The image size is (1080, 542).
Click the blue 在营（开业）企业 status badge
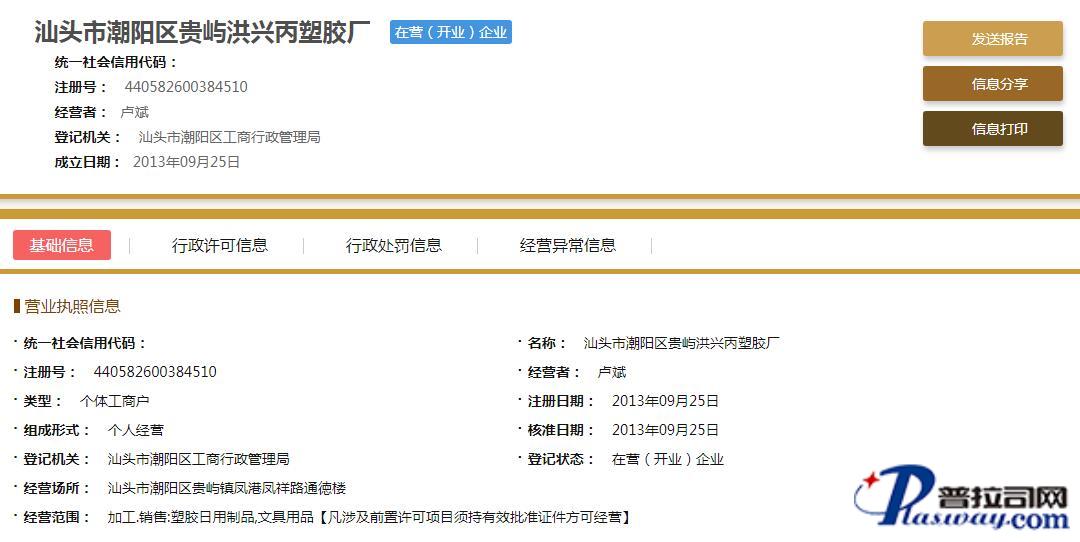pos(451,32)
